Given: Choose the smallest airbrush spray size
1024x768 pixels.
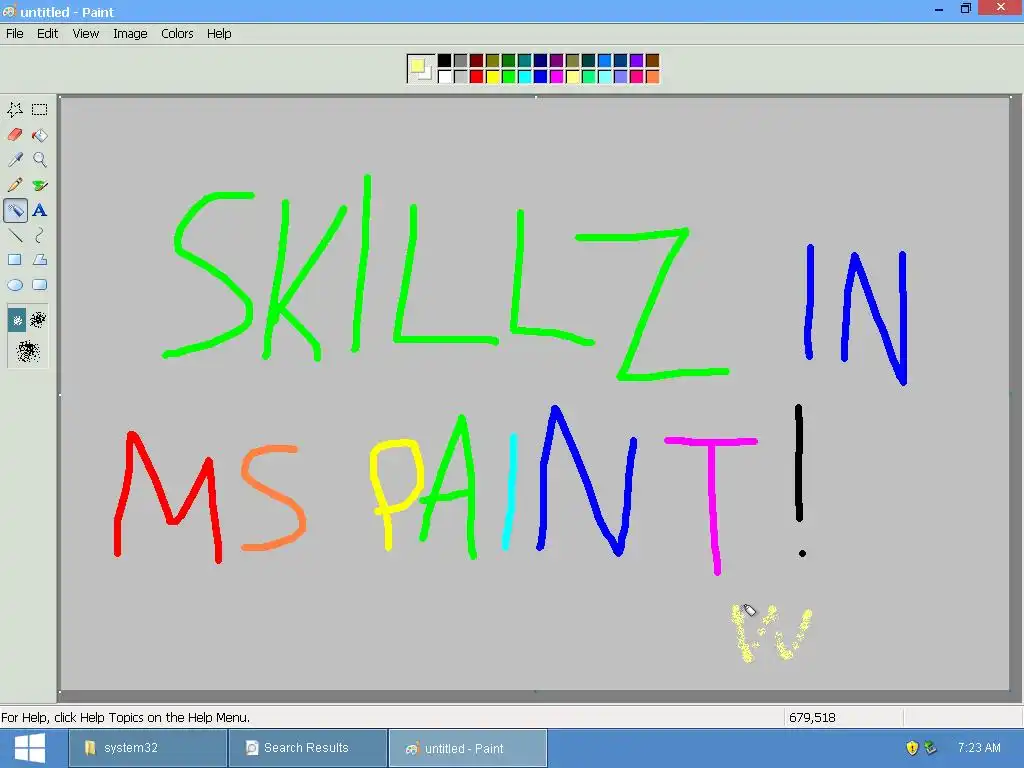Looking at the screenshot, I should 17,320.
